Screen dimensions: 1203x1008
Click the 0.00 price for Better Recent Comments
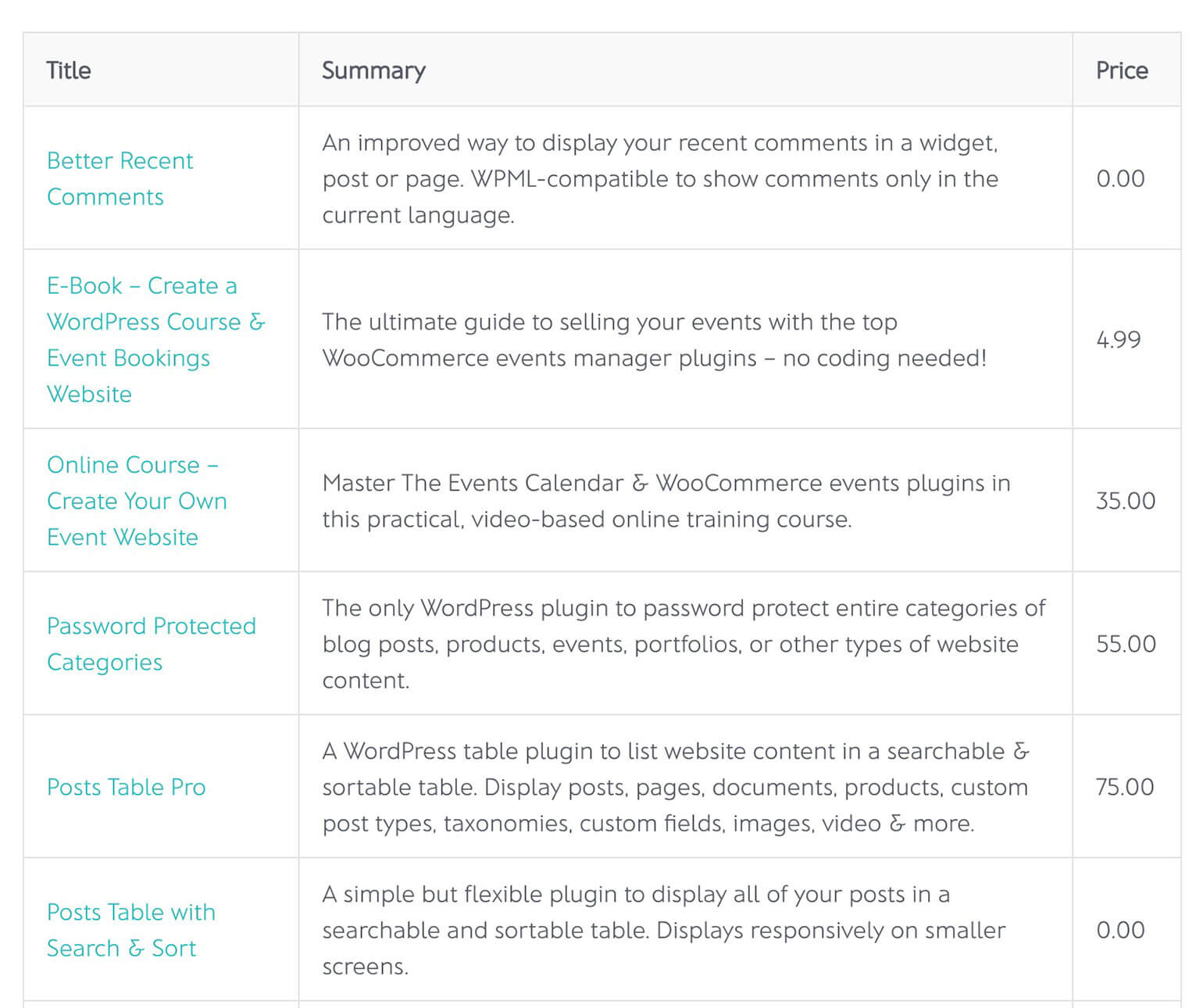(x=1120, y=179)
